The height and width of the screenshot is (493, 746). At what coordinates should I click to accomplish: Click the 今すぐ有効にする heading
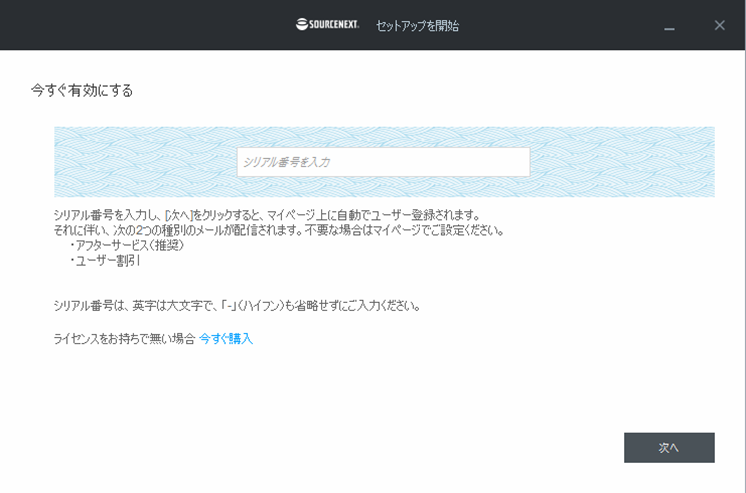tap(82, 90)
